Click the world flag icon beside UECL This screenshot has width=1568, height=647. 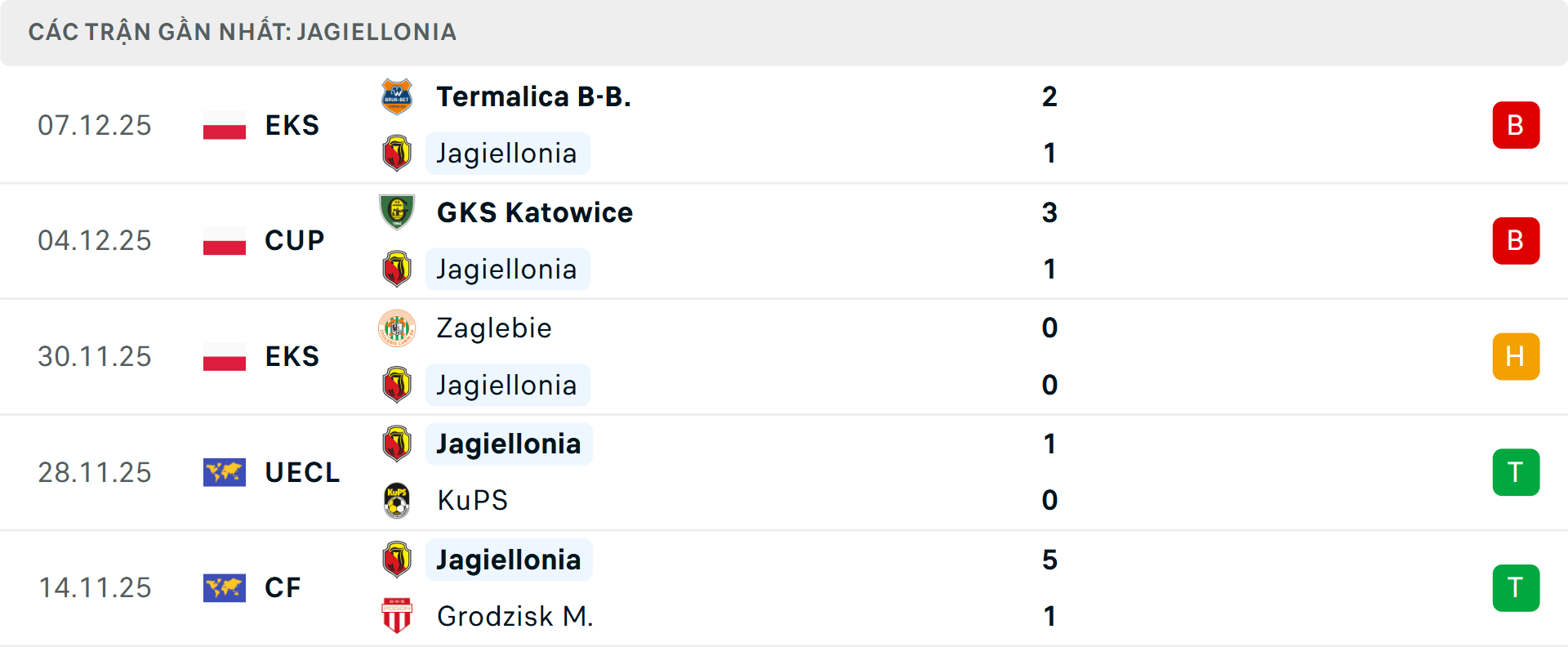(225, 472)
